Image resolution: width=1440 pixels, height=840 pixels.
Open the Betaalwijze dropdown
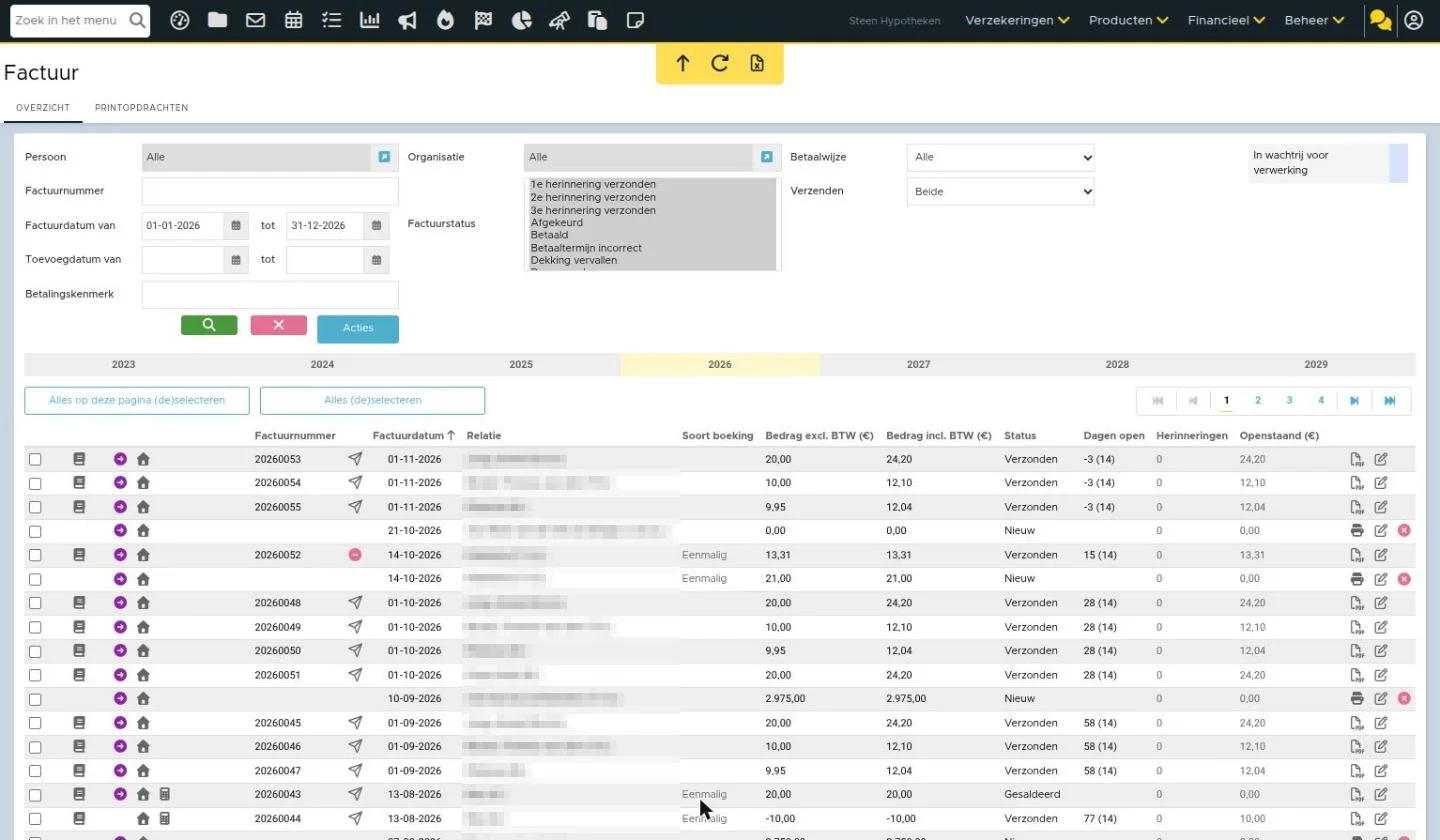1001,157
